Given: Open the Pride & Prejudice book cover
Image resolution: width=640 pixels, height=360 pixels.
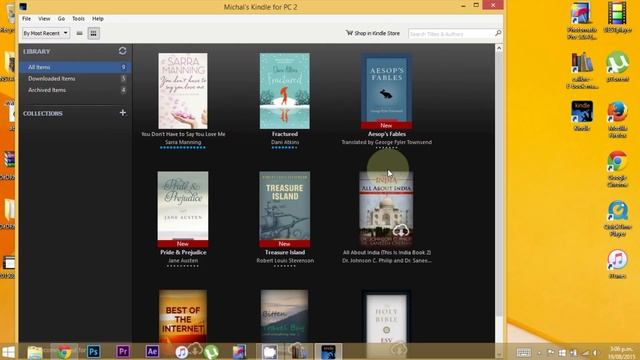Looking at the screenshot, I should coord(183,209).
